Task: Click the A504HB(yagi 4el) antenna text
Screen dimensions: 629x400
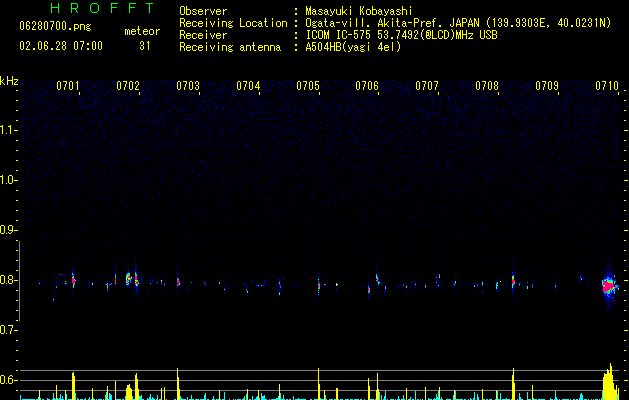Action: click(x=353, y=47)
